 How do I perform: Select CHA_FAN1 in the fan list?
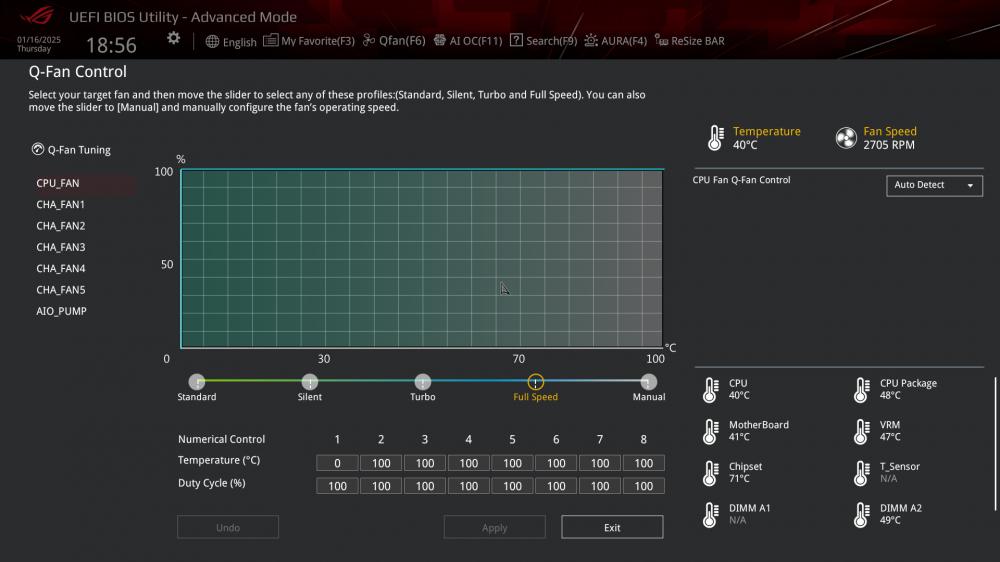click(x=60, y=204)
